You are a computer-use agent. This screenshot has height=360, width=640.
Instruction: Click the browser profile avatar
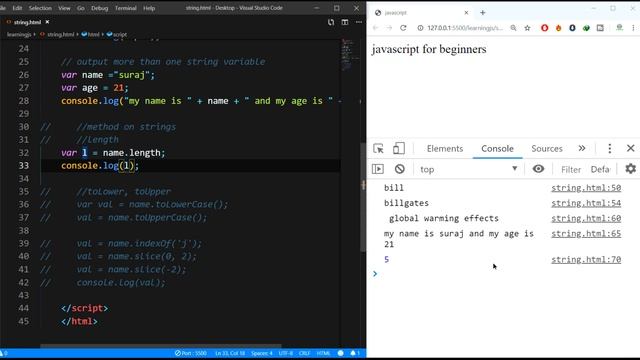(620, 27)
